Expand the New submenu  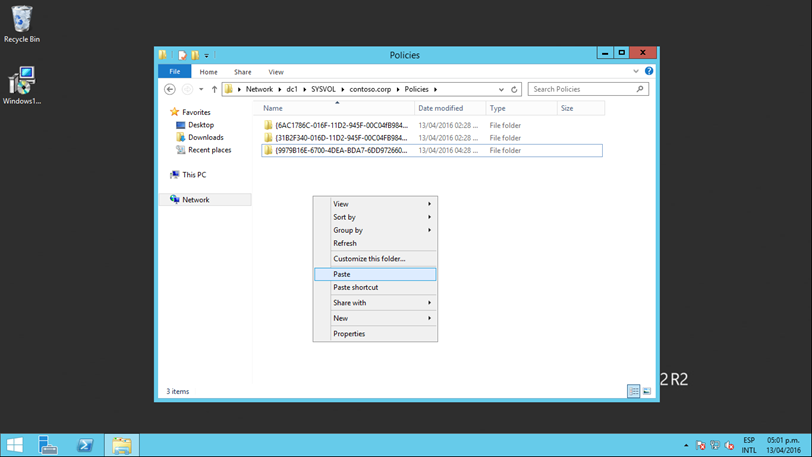(429, 318)
